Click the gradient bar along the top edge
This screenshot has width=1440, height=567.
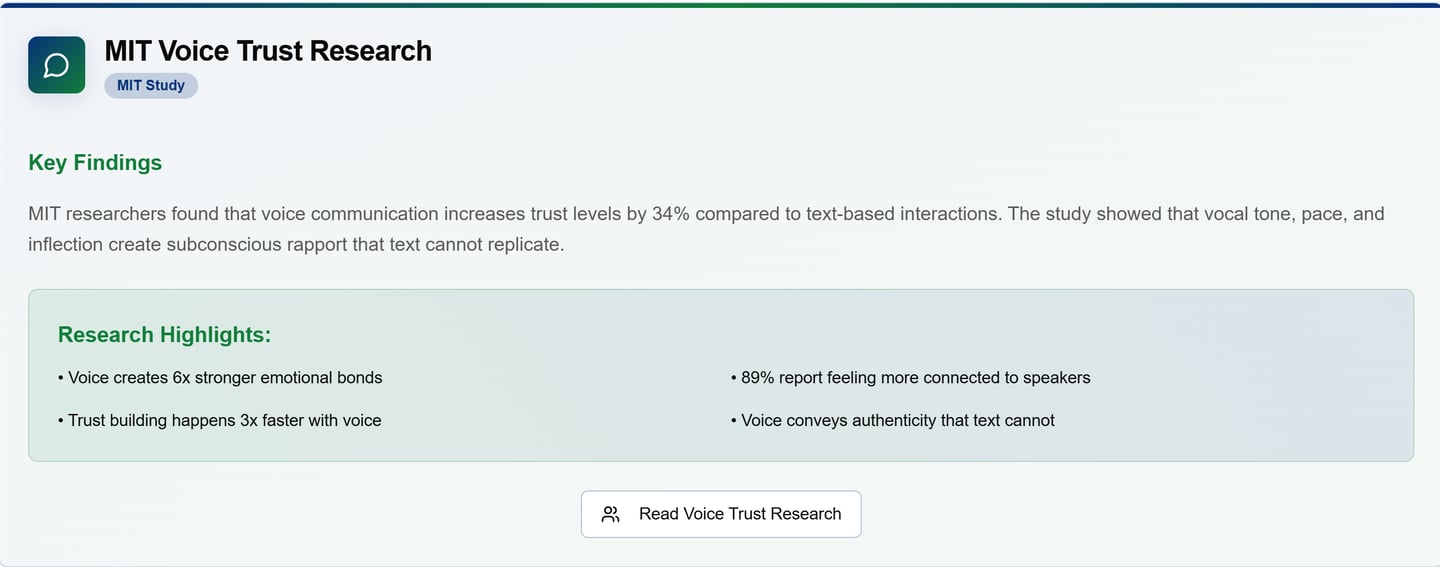point(720,4)
